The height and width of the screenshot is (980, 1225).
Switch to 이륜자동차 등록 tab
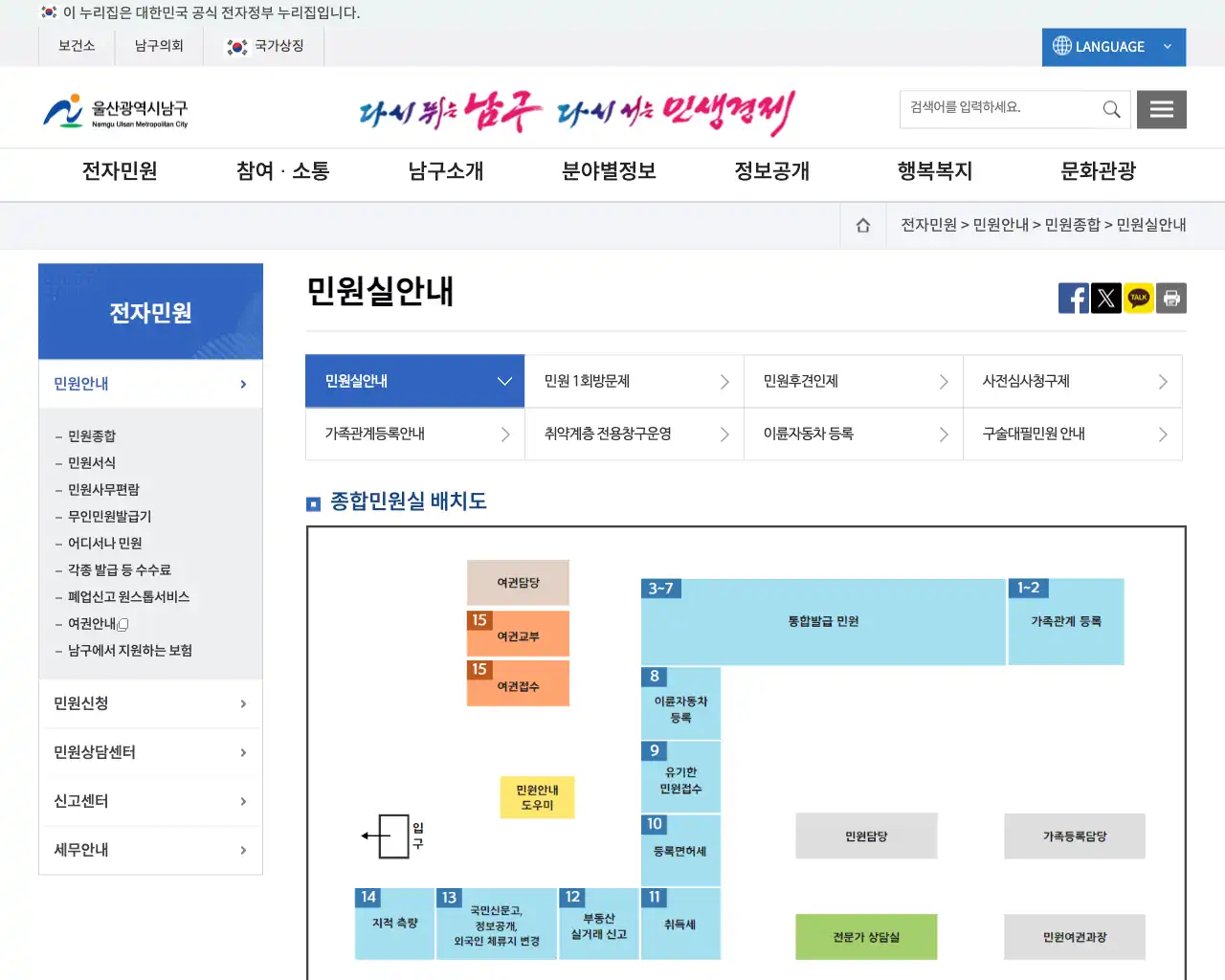pyautogui.click(x=854, y=434)
